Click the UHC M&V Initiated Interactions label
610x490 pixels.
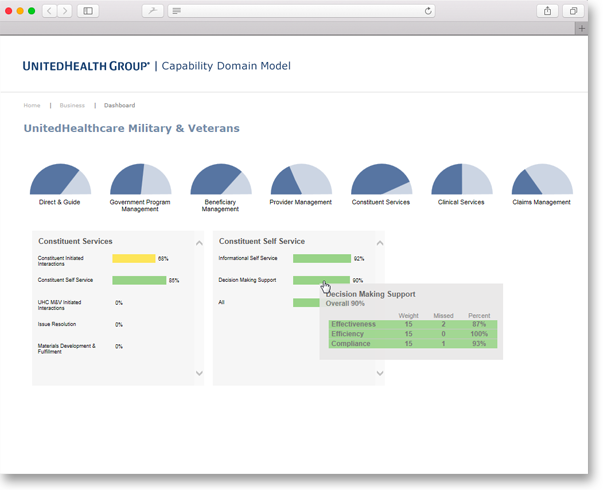[x=60, y=305]
